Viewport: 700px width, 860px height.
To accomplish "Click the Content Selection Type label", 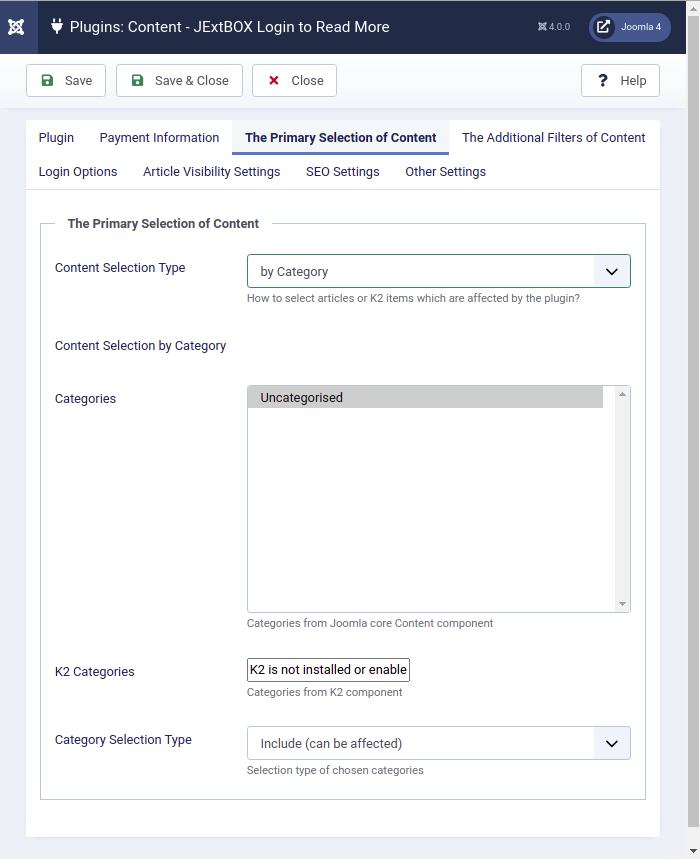I will point(120,268).
